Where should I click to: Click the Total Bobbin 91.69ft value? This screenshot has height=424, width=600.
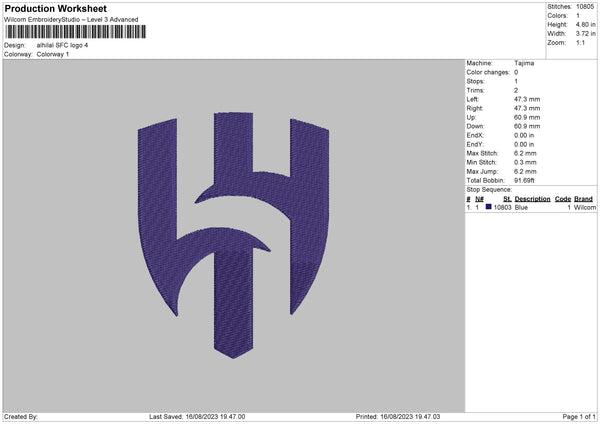(527, 178)
